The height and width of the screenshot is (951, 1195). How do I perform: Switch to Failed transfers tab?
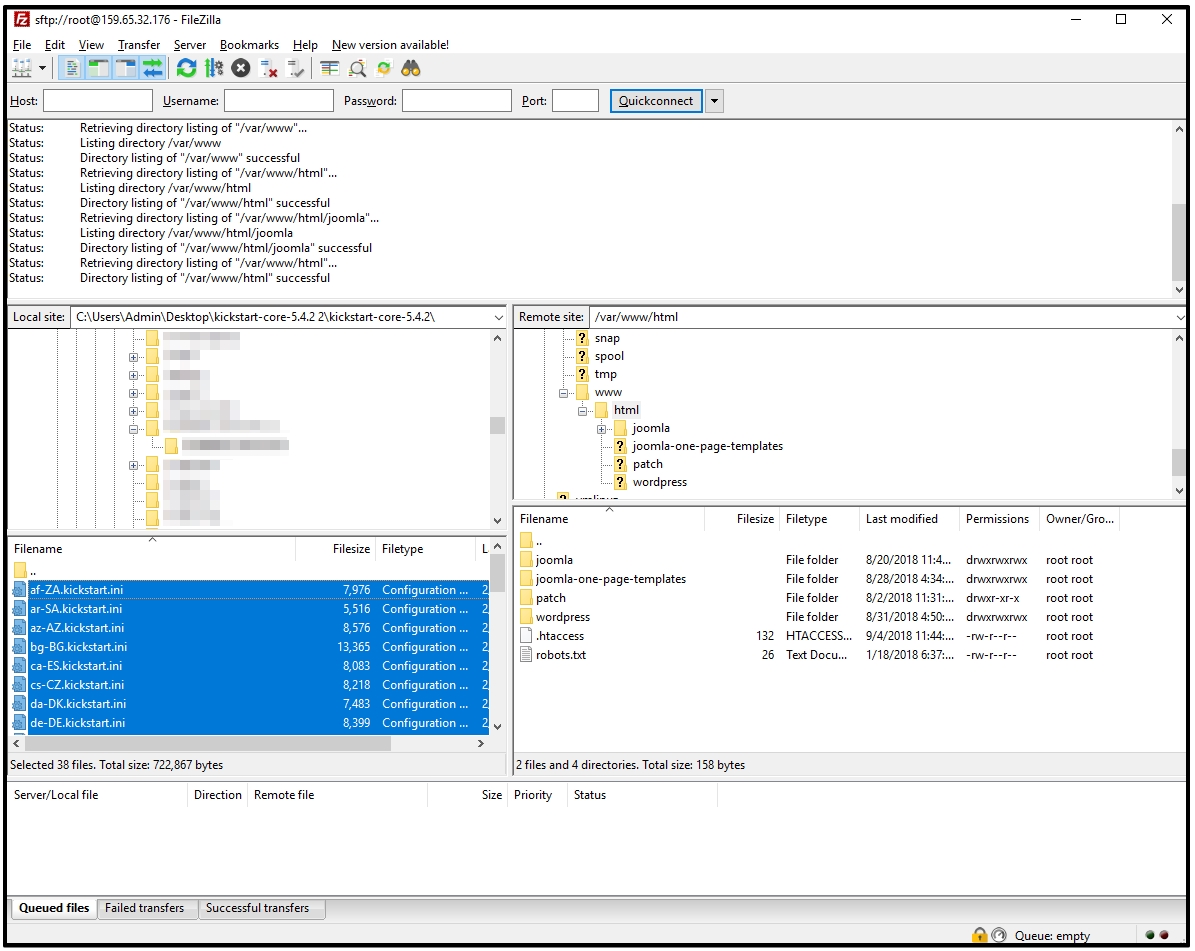(x=145, y=908)
